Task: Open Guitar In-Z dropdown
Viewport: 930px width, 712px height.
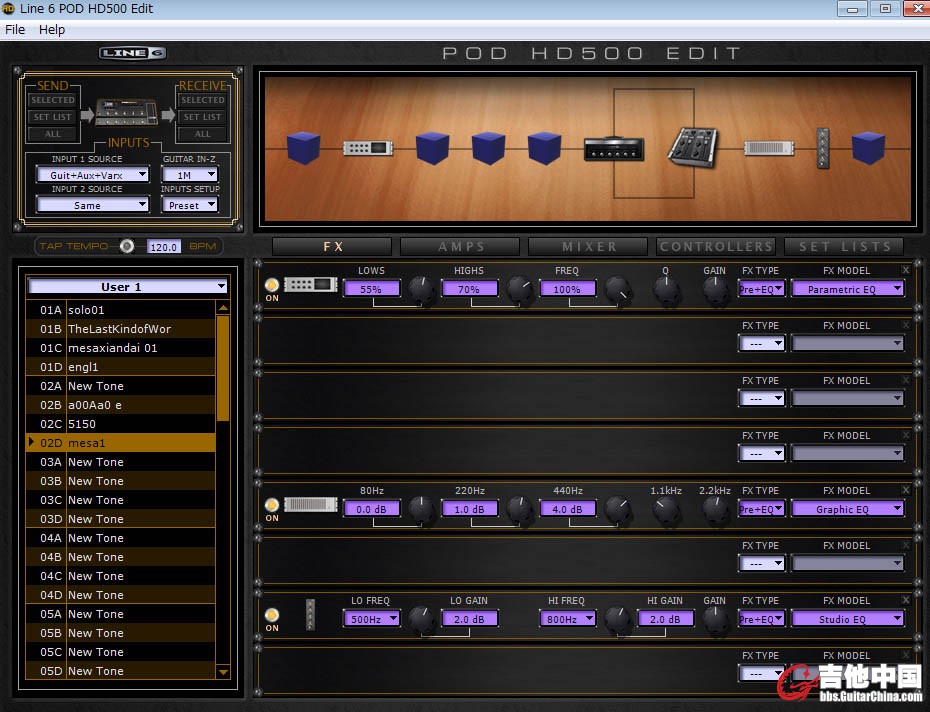Action: (190, 174)
